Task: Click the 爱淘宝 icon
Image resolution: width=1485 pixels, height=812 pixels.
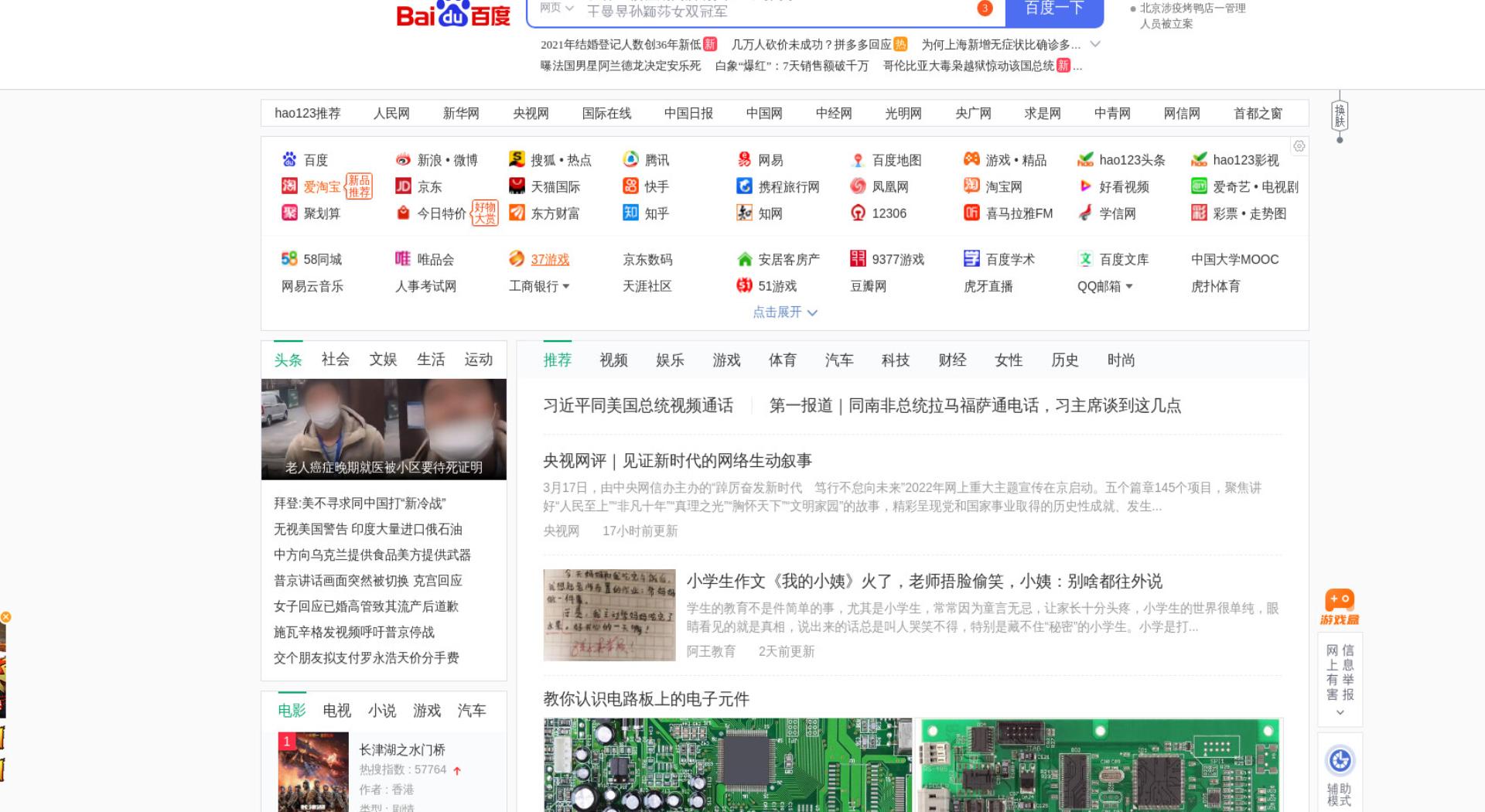Action: pyautogui.click(x=289, y=186)
